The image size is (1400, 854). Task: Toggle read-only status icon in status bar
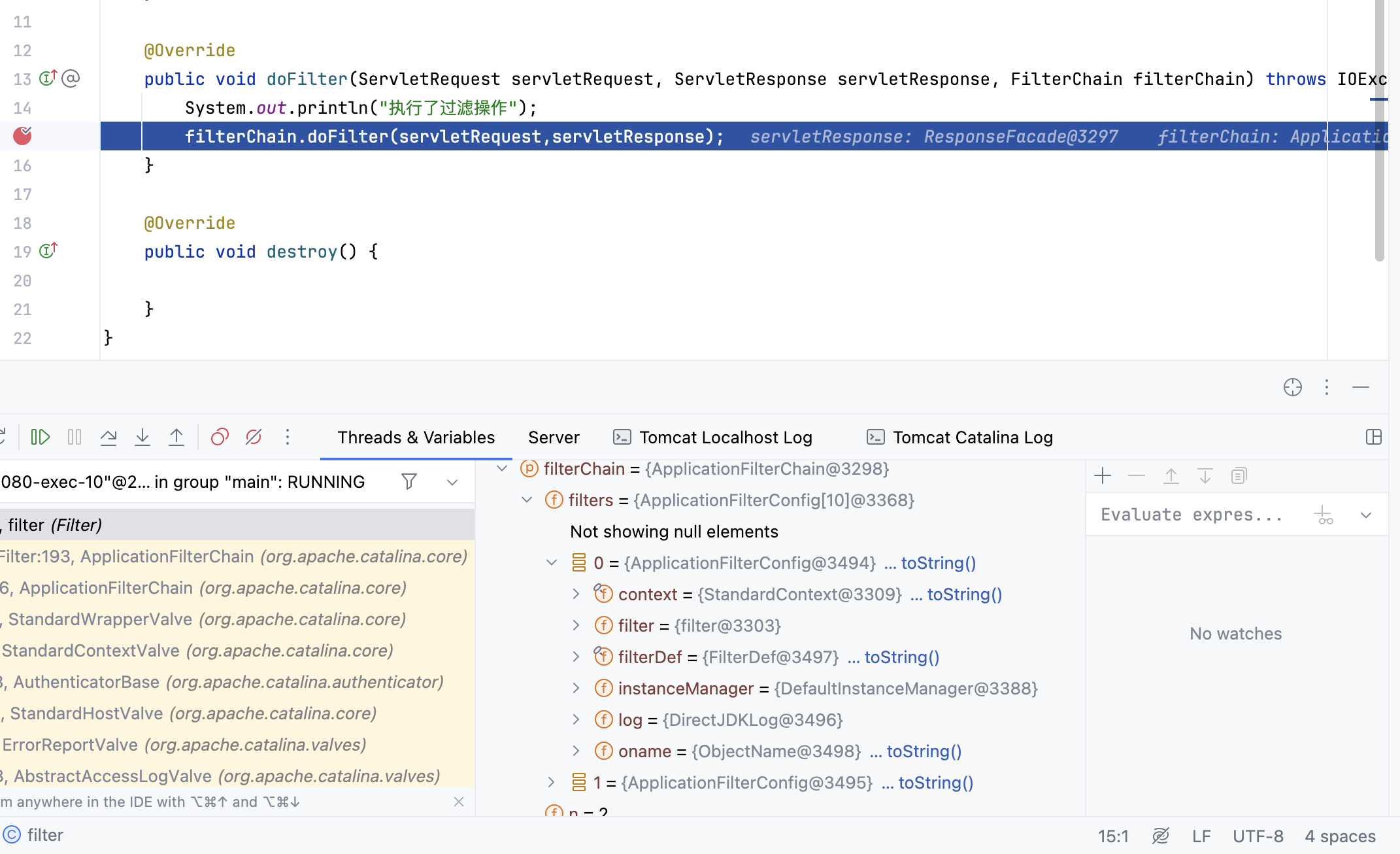click(x=1161, y=836)
